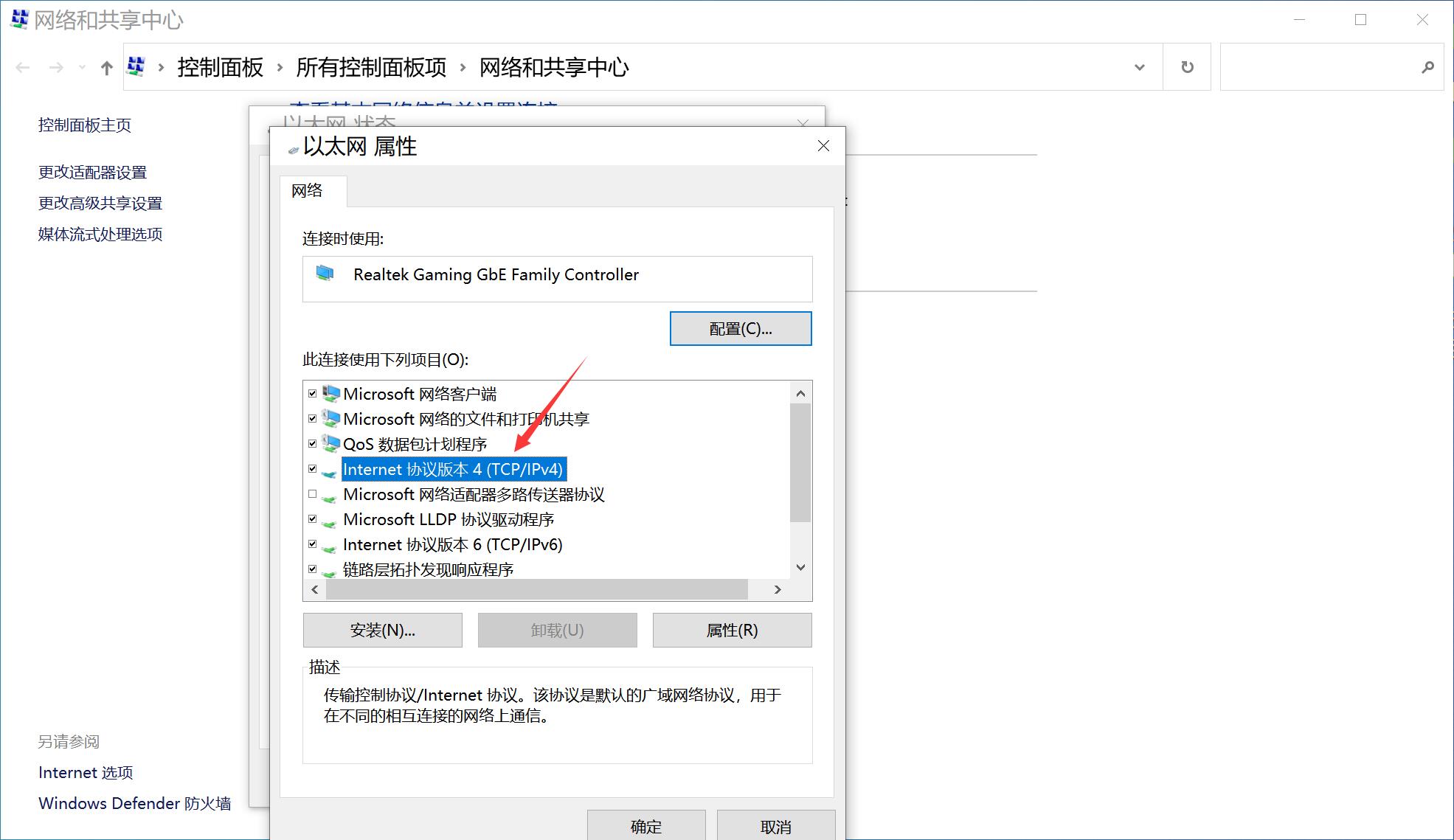Toggle Internet 协议版本 4 checkbox
Viewport: 1454px width, 840px height.
point(312,469)
